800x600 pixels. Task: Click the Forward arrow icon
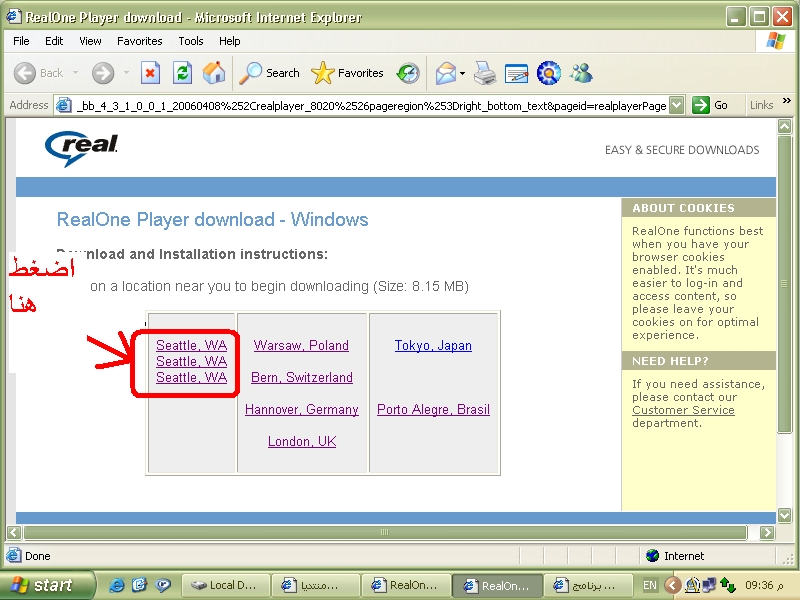click(x=103, y=73)
